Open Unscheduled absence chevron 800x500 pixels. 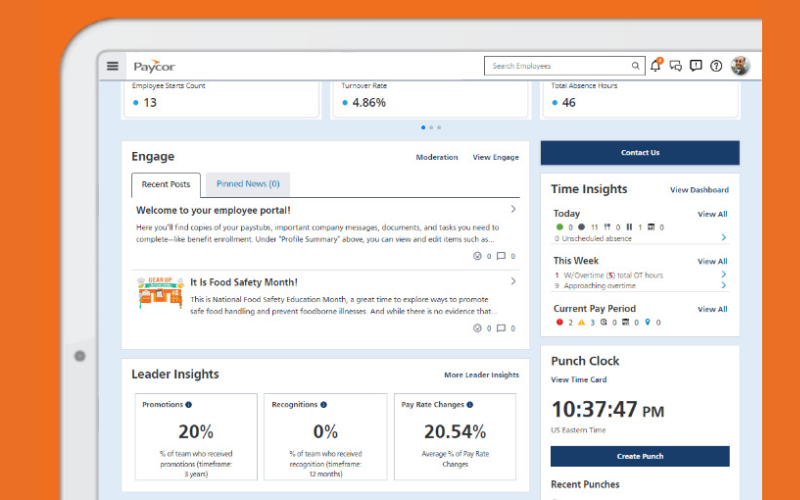[723, 237]
